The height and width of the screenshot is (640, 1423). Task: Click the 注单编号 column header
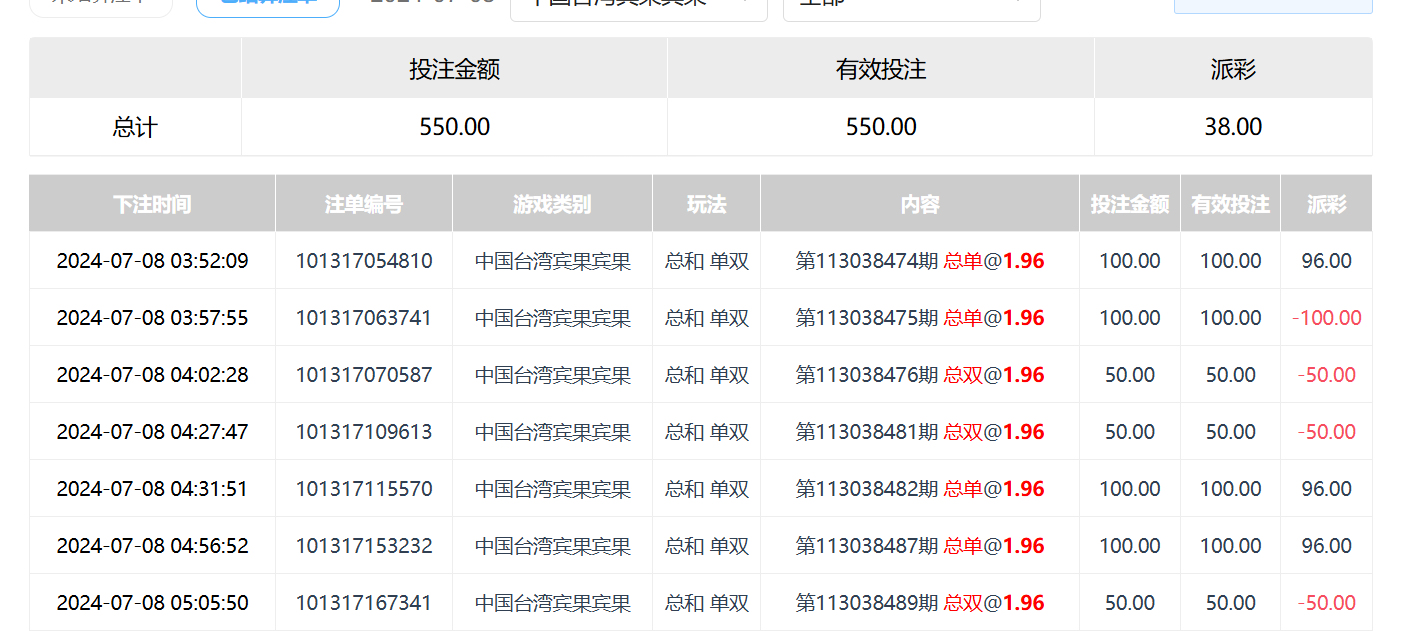[x=364, y=204]
